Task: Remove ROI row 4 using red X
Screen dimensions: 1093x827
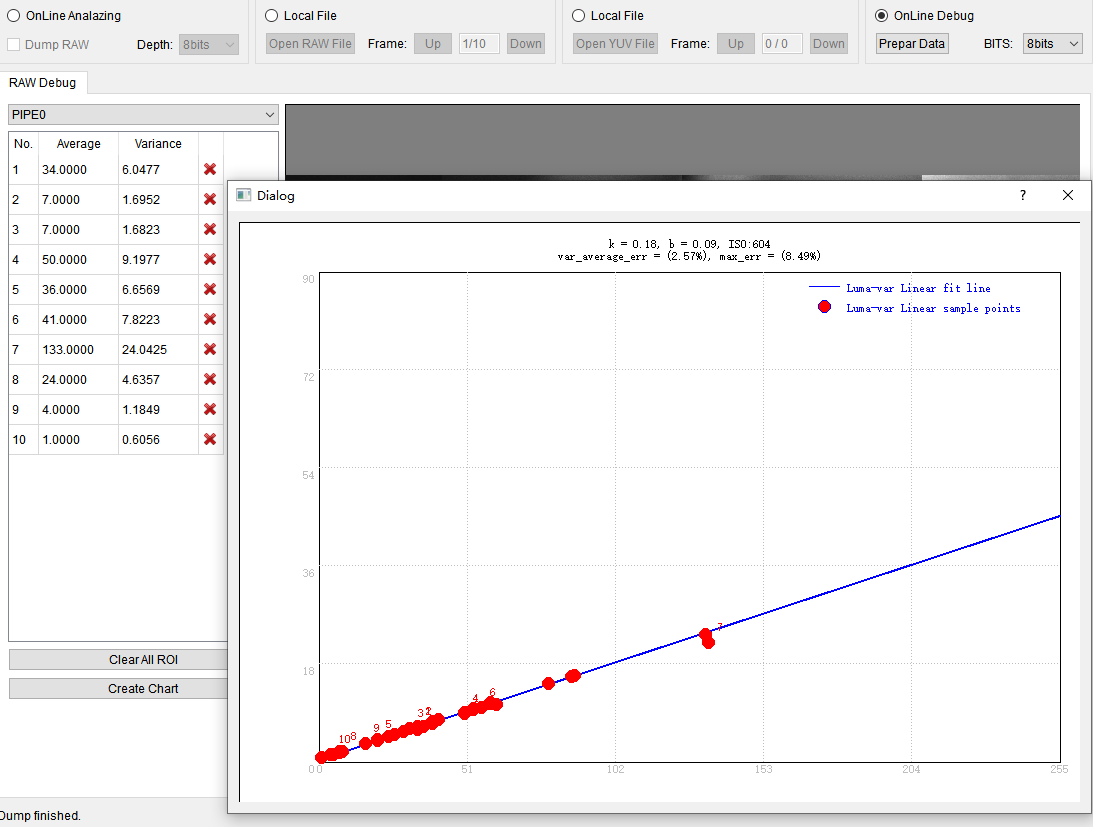Action: (x=210, y=260)
